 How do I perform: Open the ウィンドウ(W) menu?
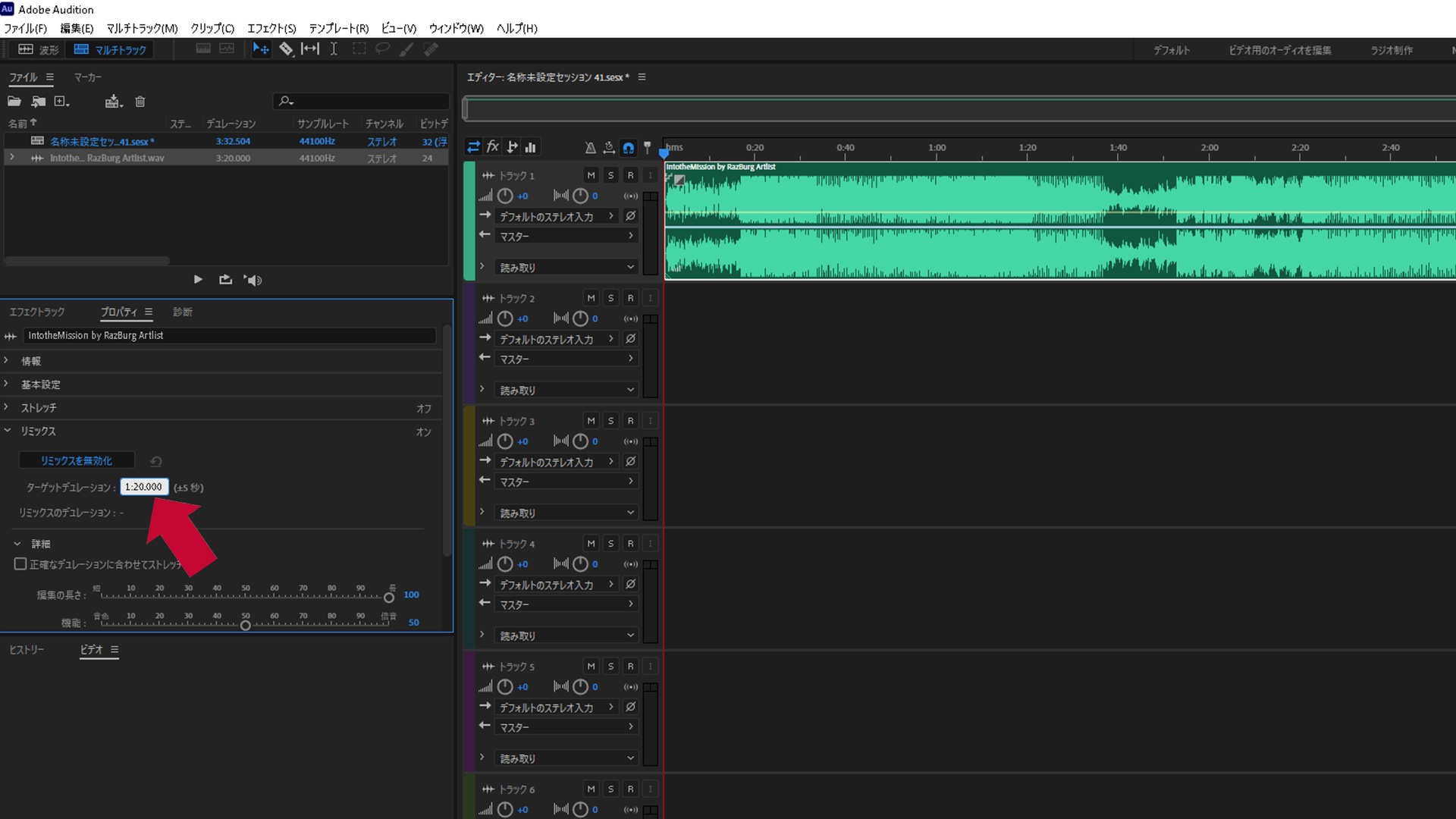456,28
